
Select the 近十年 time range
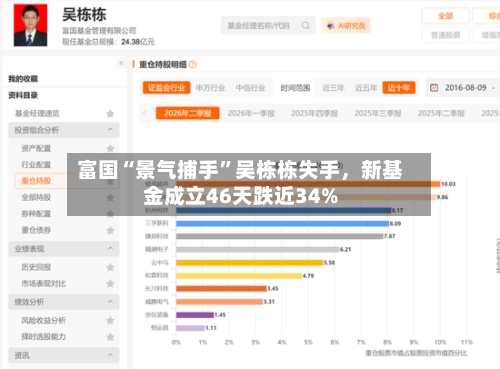tap(399, 88)
